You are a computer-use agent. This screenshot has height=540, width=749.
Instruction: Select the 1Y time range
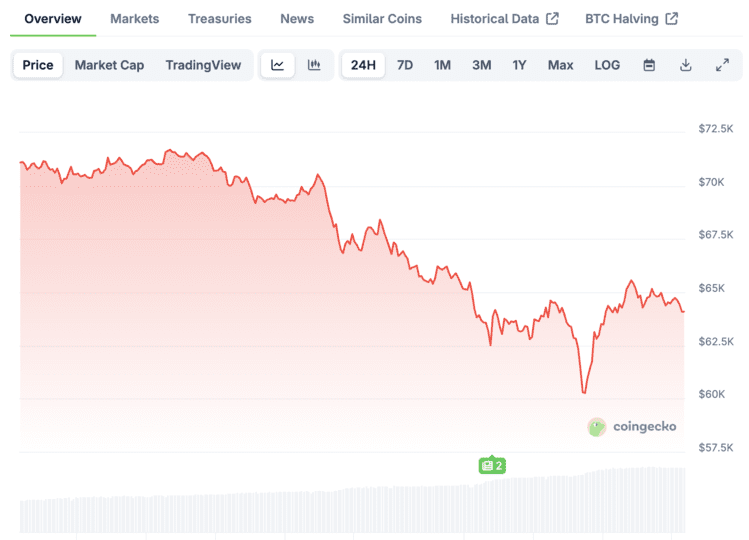tap(519, 65)
